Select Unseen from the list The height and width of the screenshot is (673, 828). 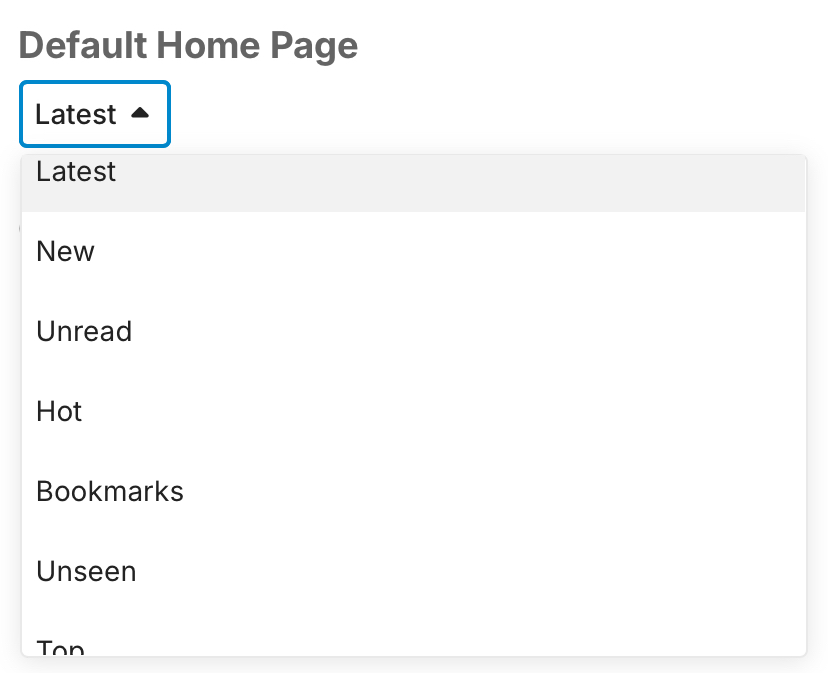coord(86,571)
